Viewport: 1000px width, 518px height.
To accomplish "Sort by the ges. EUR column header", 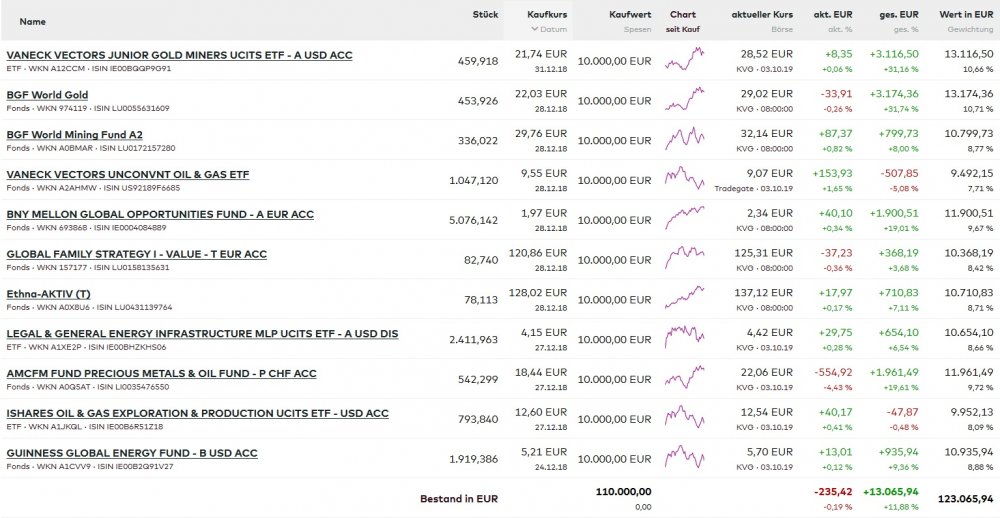I will pyautogui.click(x=899, y=14).
